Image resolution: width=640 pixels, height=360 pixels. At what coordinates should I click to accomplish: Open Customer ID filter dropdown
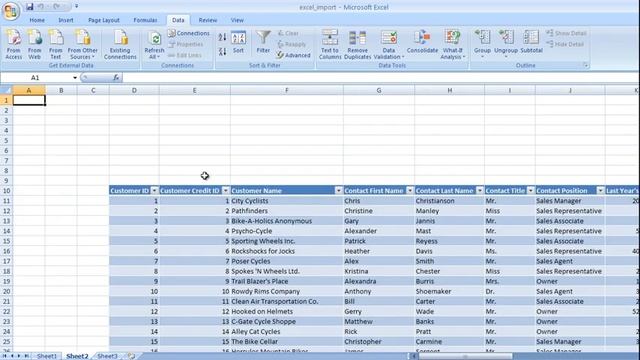154,191
